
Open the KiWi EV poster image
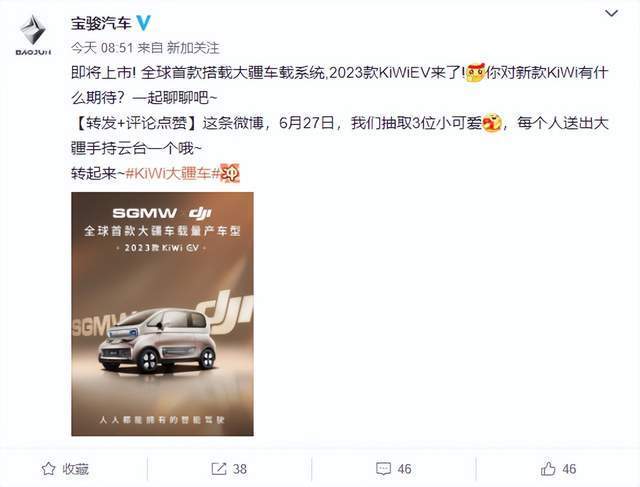point(162,314)
